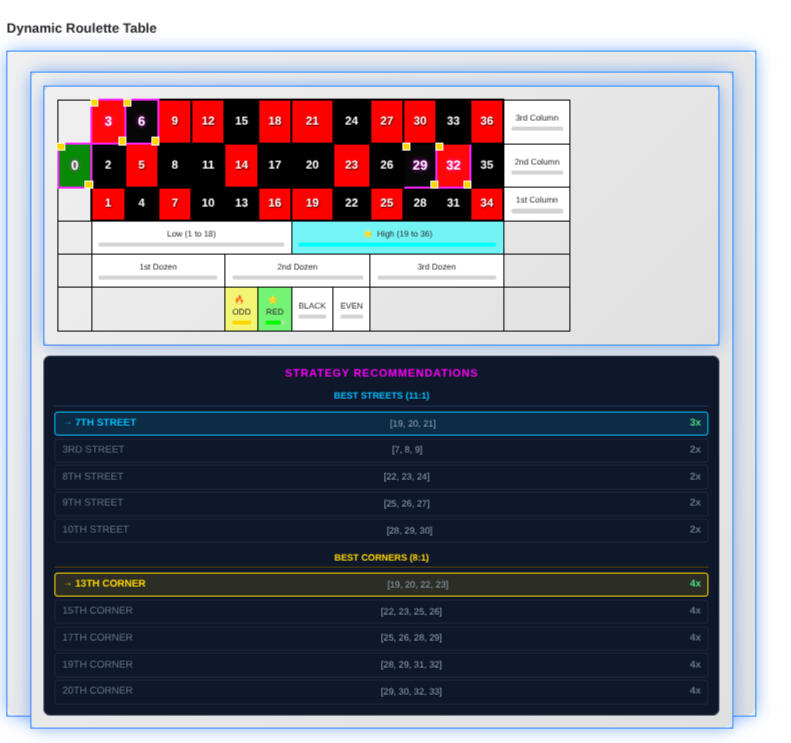Select the 13th Corner recommendation row
This screenshot has height=743, width=791.
[x=381, y=584]
